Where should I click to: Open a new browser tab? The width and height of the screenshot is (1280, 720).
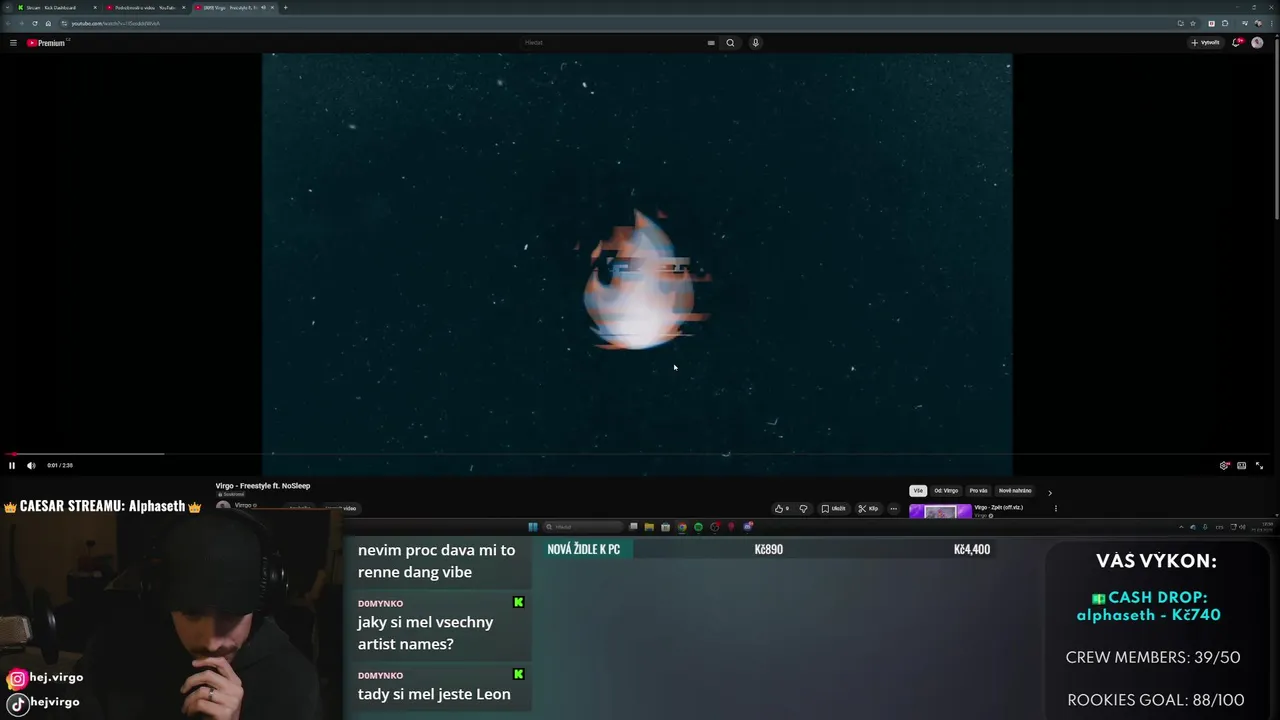pyautogui.click(x=285, y=7)
